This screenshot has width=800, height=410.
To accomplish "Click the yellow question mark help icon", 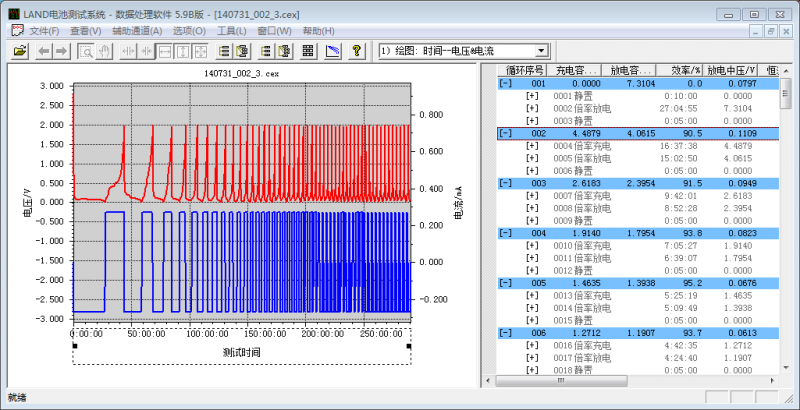I will click(357, 51).
